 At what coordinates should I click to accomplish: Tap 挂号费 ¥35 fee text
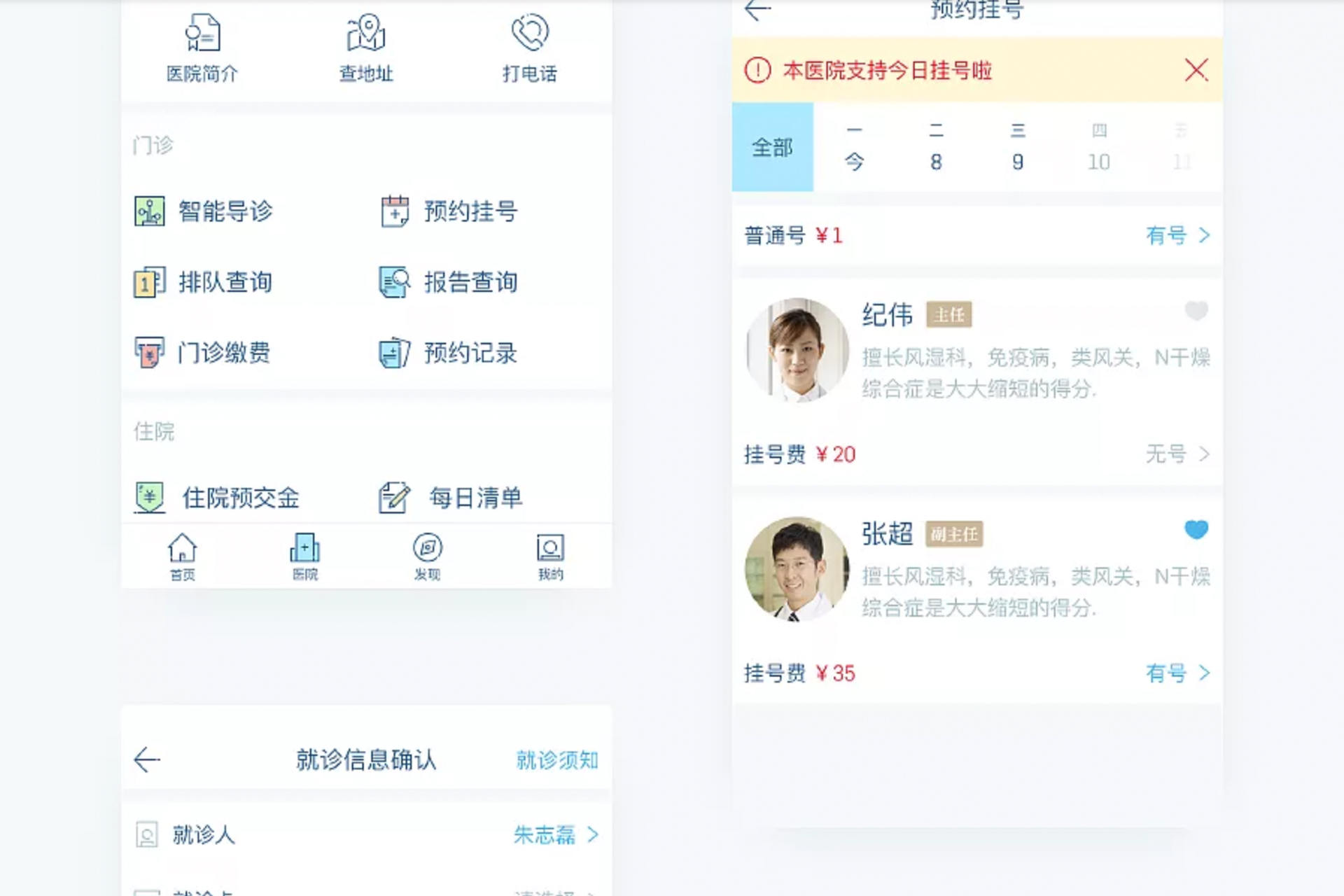[799, 673]
